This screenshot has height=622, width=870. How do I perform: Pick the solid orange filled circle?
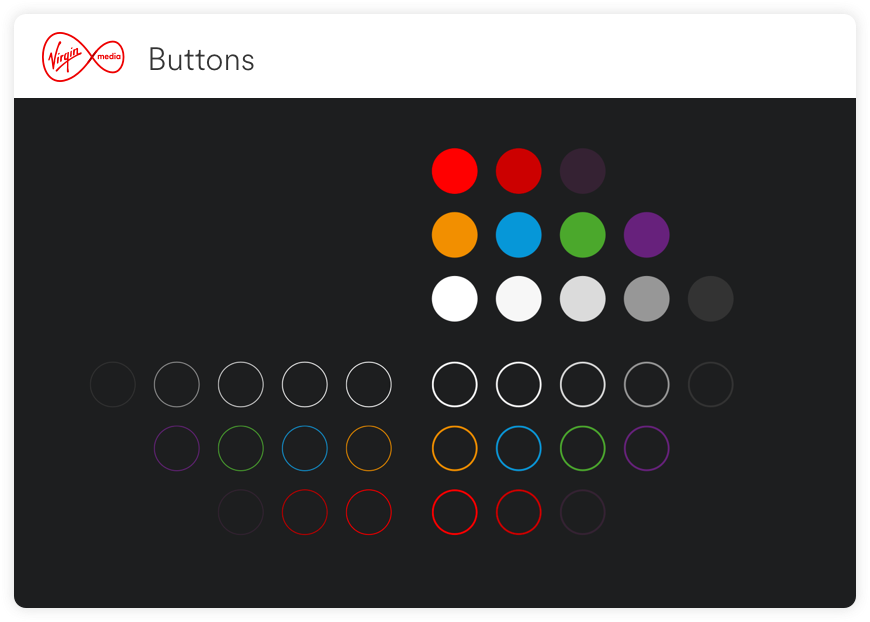pyautogui.click(x=455, y=235)
